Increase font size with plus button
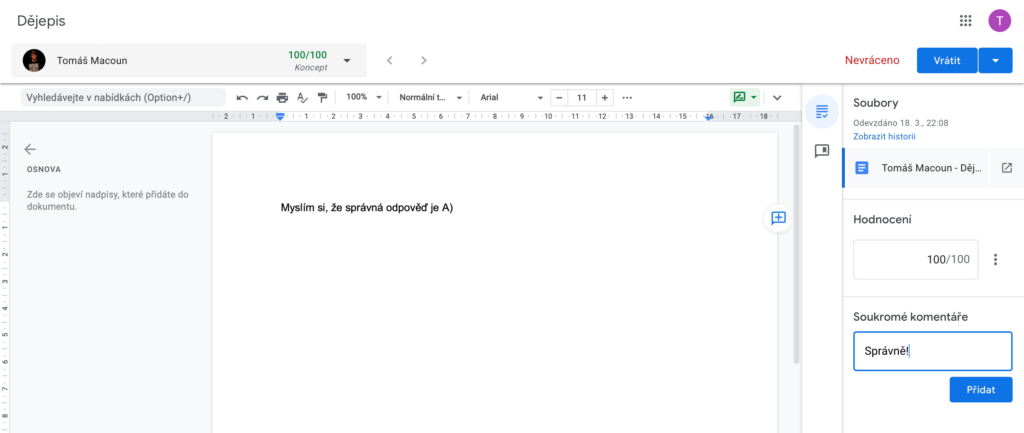 coord(603,98)
